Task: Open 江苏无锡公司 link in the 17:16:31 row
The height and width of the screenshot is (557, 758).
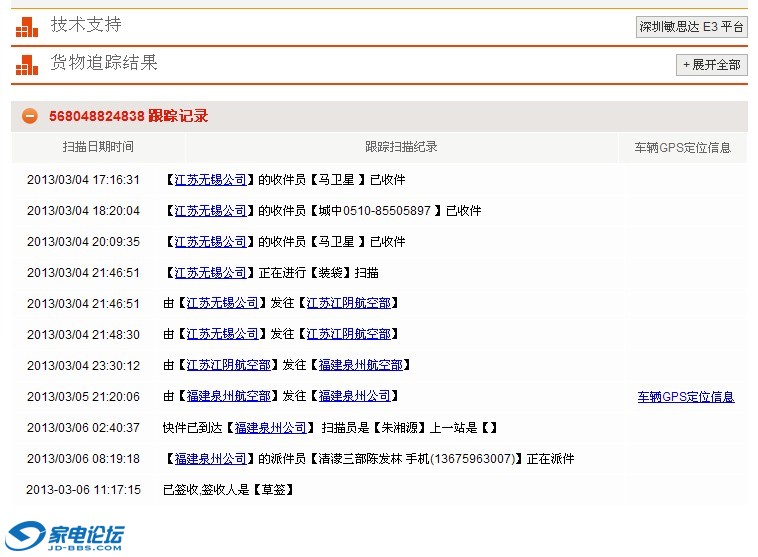Action: click(x=210, y=180)
